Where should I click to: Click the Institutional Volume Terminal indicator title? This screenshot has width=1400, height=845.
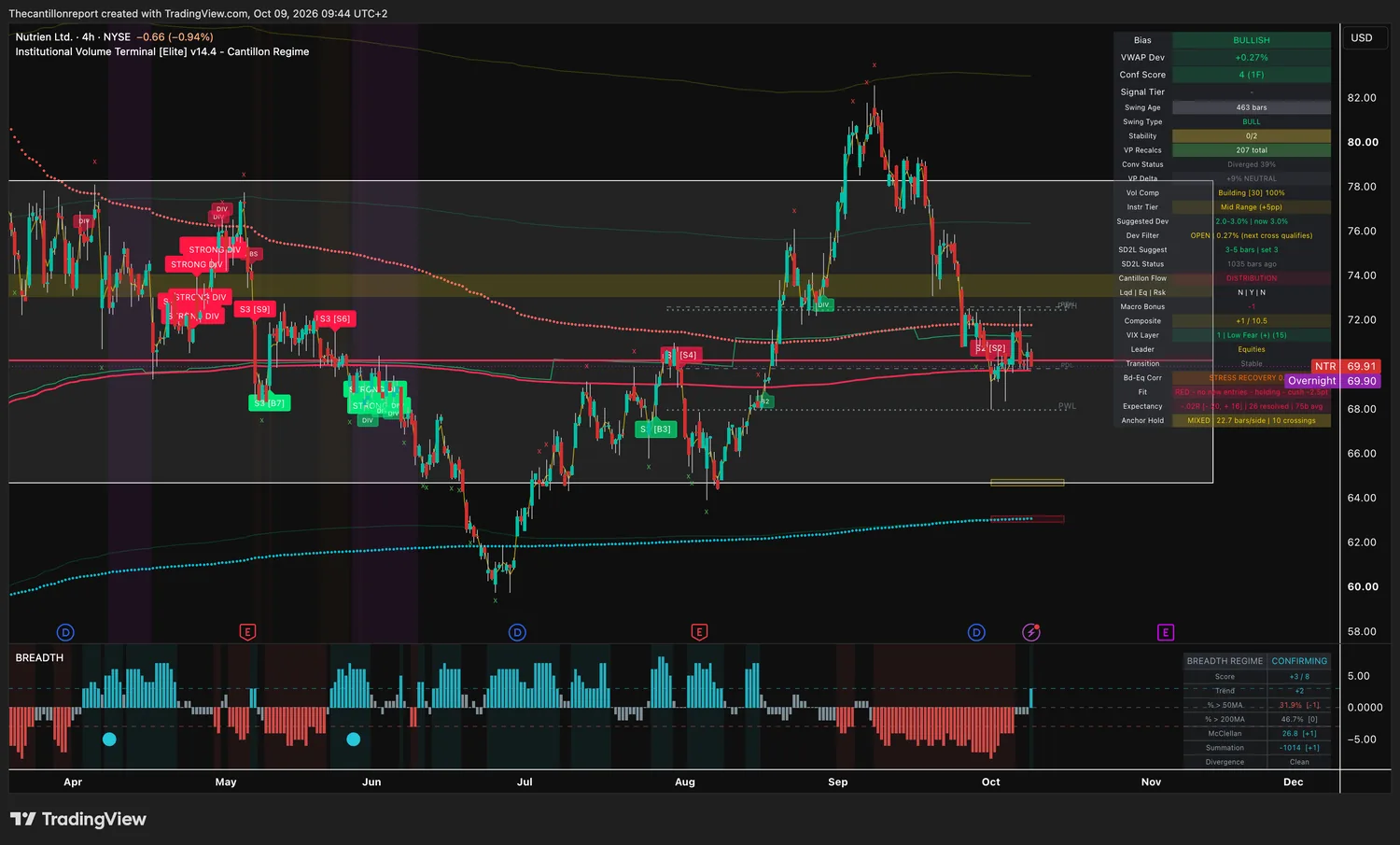pyautogui.click(x=161, y=51)
